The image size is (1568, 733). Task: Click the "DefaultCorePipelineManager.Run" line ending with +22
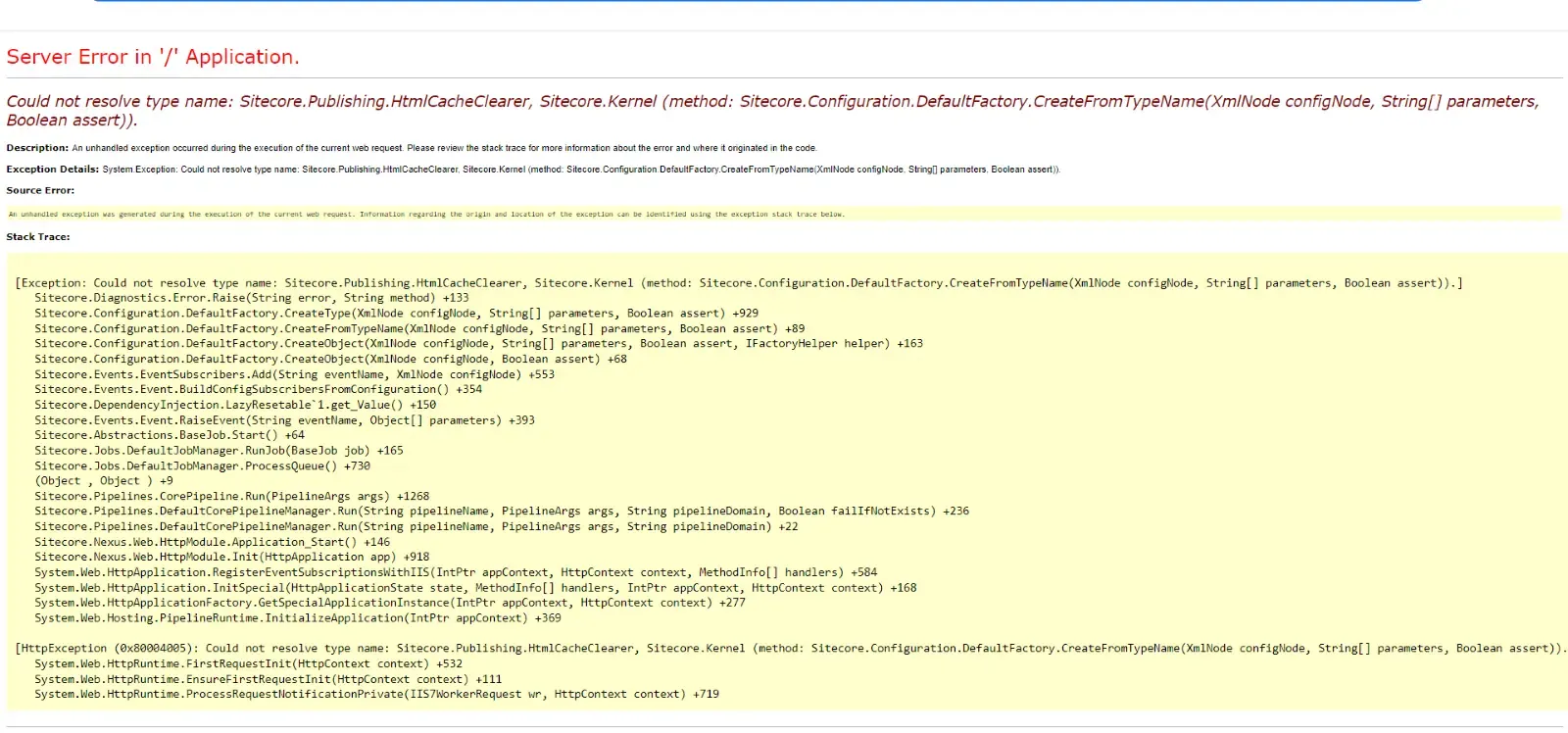416,527
